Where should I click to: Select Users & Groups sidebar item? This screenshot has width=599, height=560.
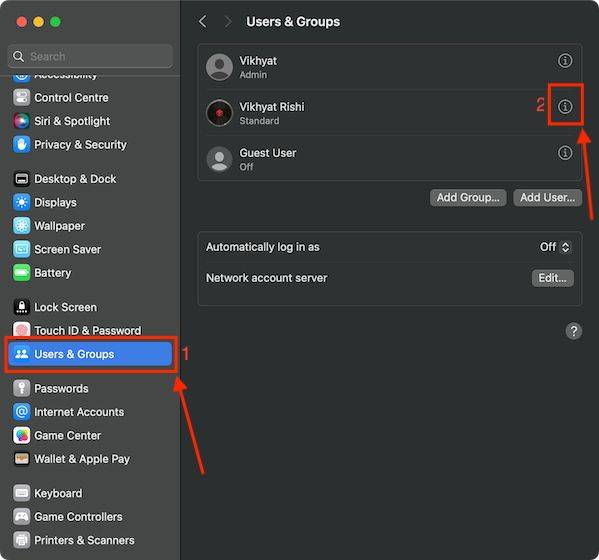coord(90,354)
